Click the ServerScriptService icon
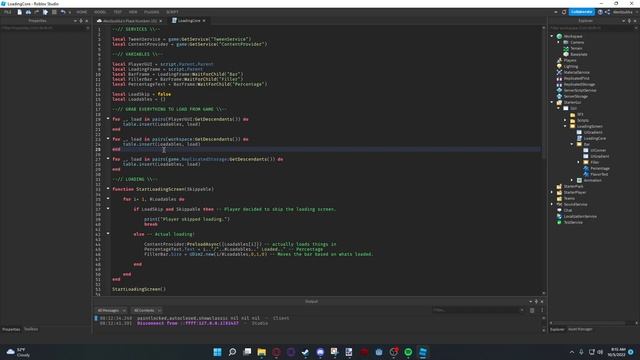The height and width of the screenshot is (360, 640). tap(560, 90)
